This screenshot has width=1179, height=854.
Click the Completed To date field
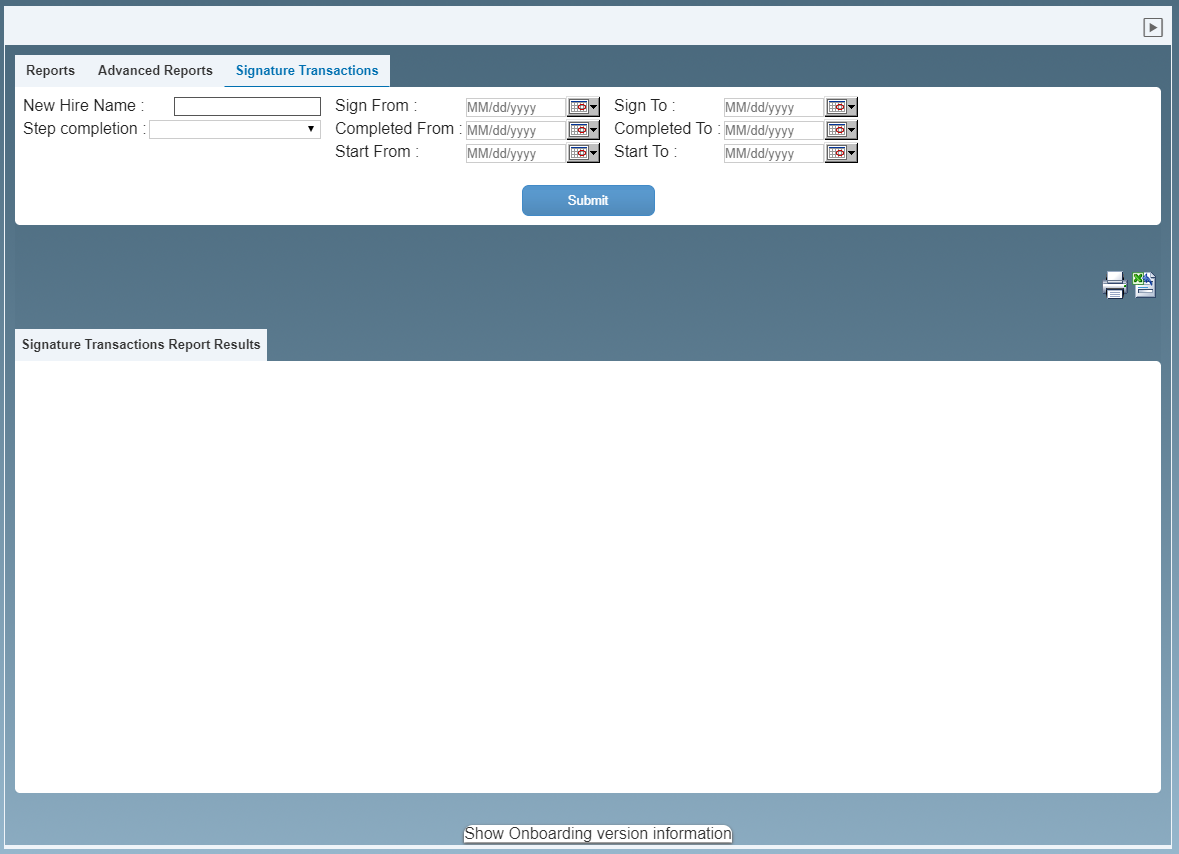[x=774, y=130]
